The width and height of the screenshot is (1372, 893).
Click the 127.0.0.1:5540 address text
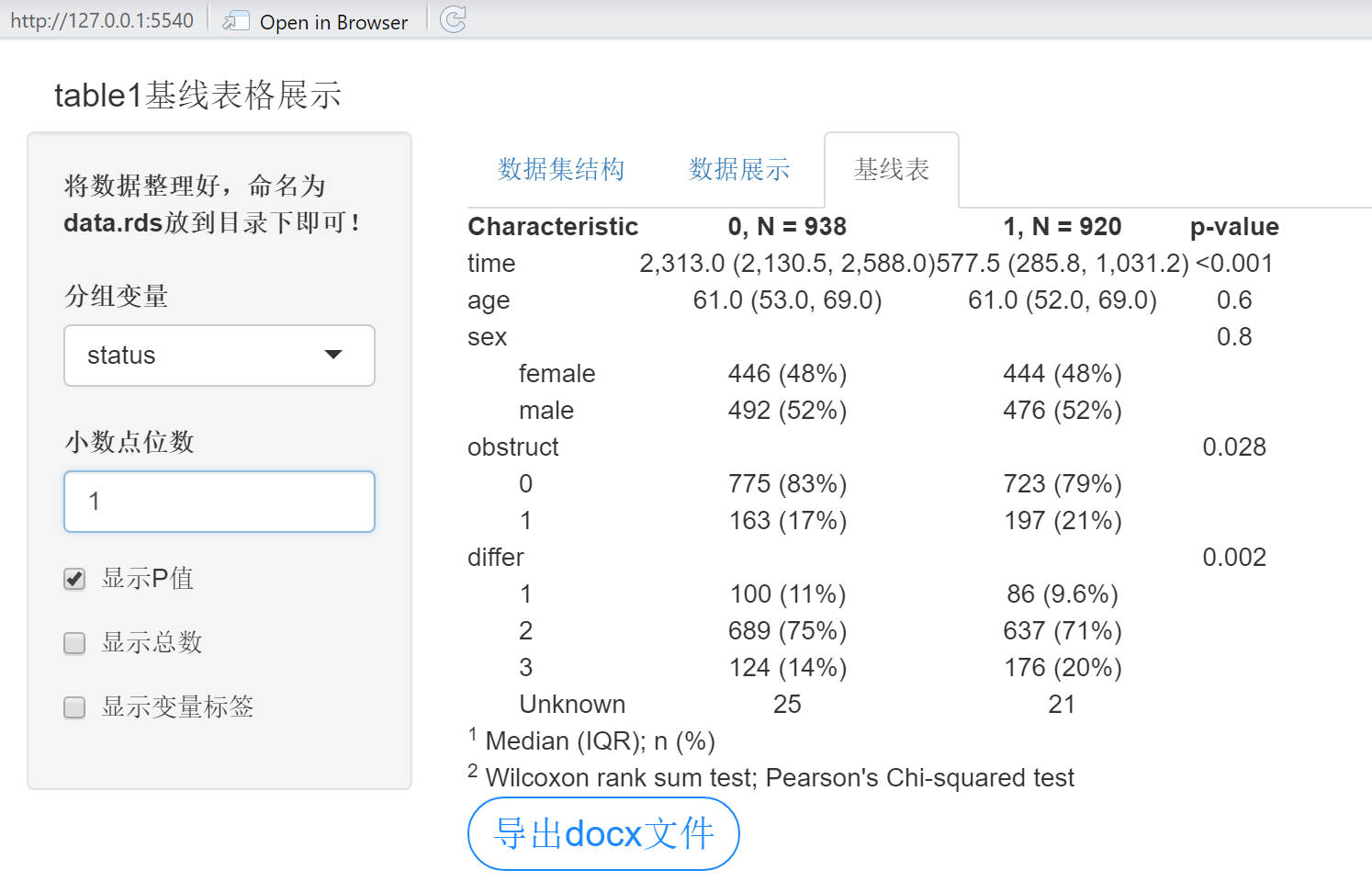tap(102, 20)
